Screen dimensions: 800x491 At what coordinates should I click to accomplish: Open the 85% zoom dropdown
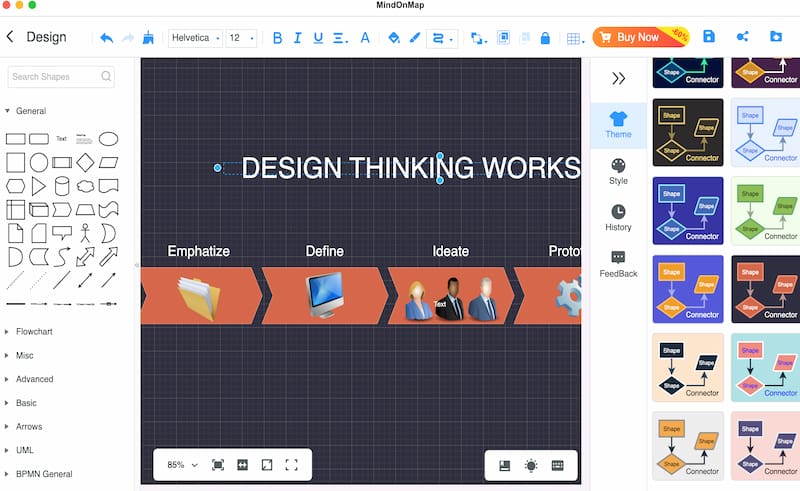coord(182,465)
